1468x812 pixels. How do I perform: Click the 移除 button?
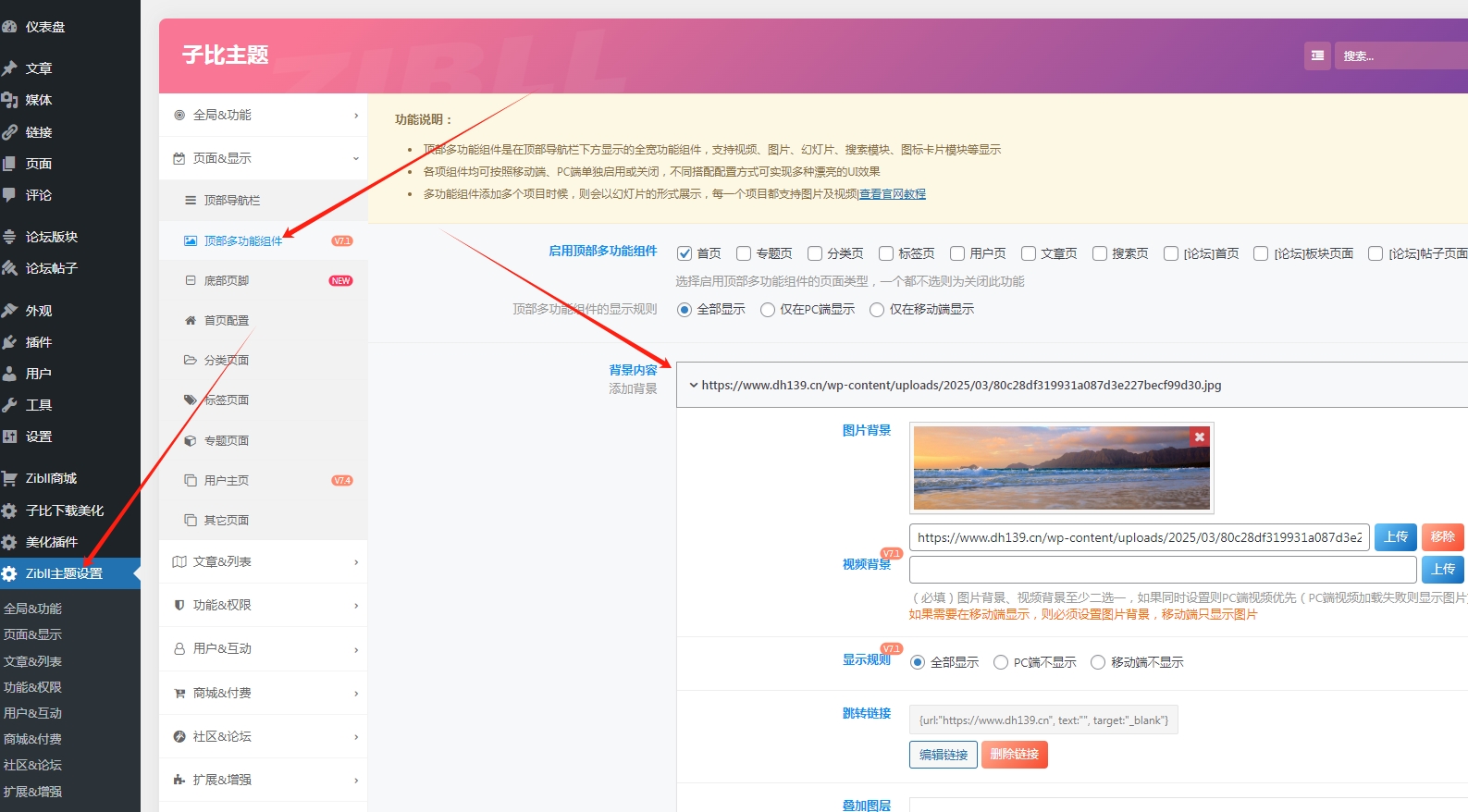click(1443, 536)
